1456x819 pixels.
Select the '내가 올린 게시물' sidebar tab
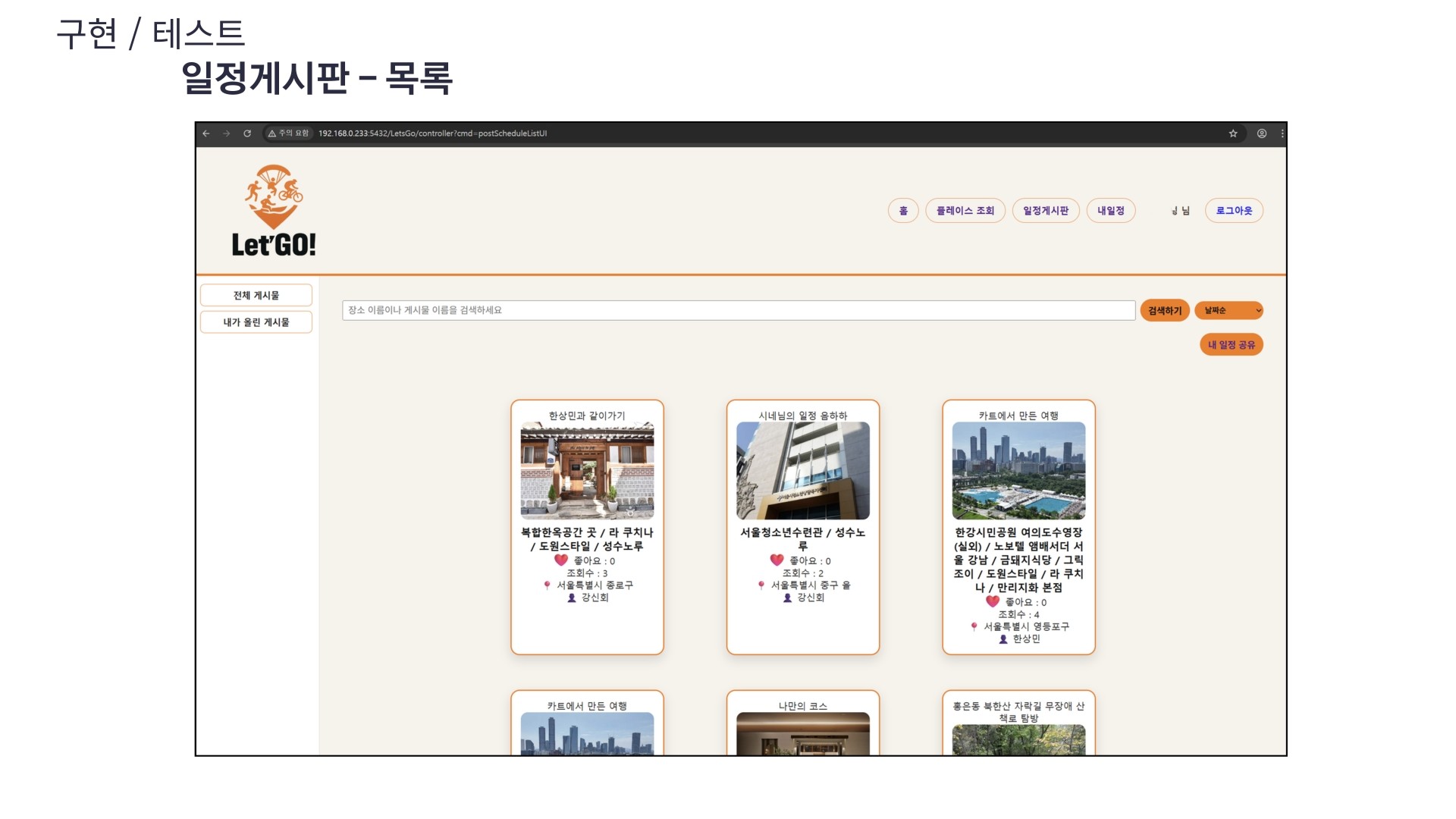tap(256, 322)
